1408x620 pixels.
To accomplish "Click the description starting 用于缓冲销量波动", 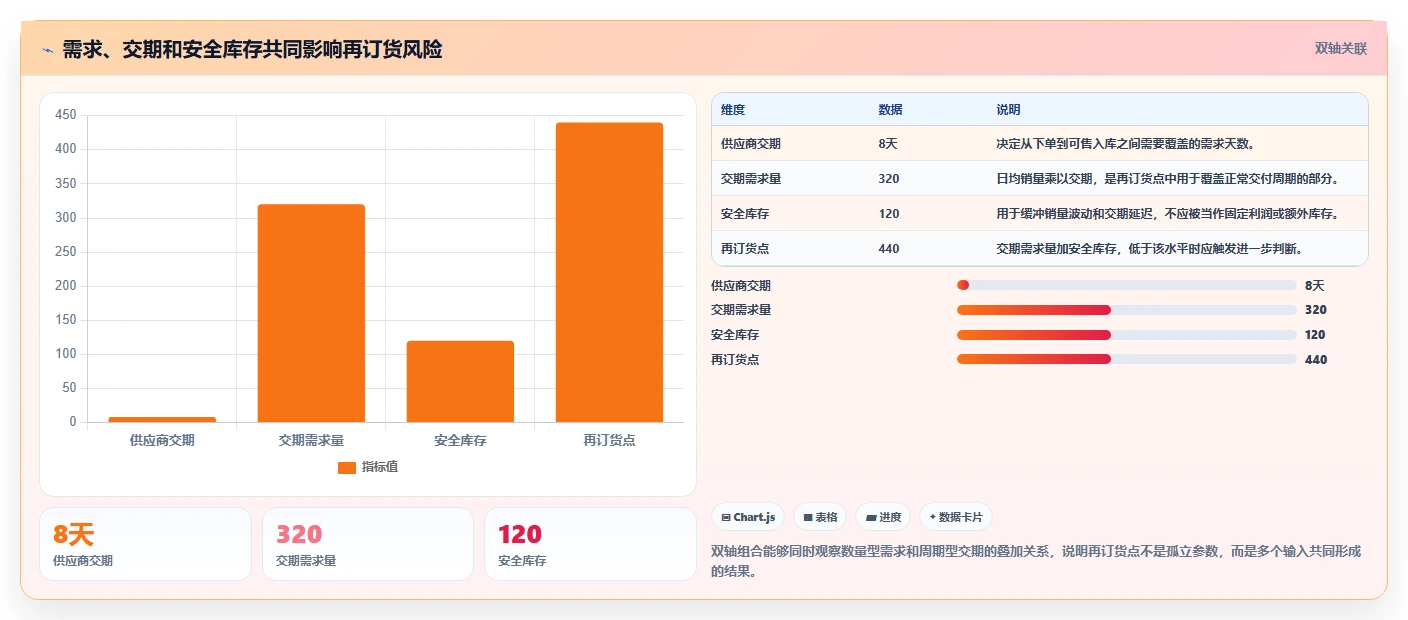I will coord(1167,214).
